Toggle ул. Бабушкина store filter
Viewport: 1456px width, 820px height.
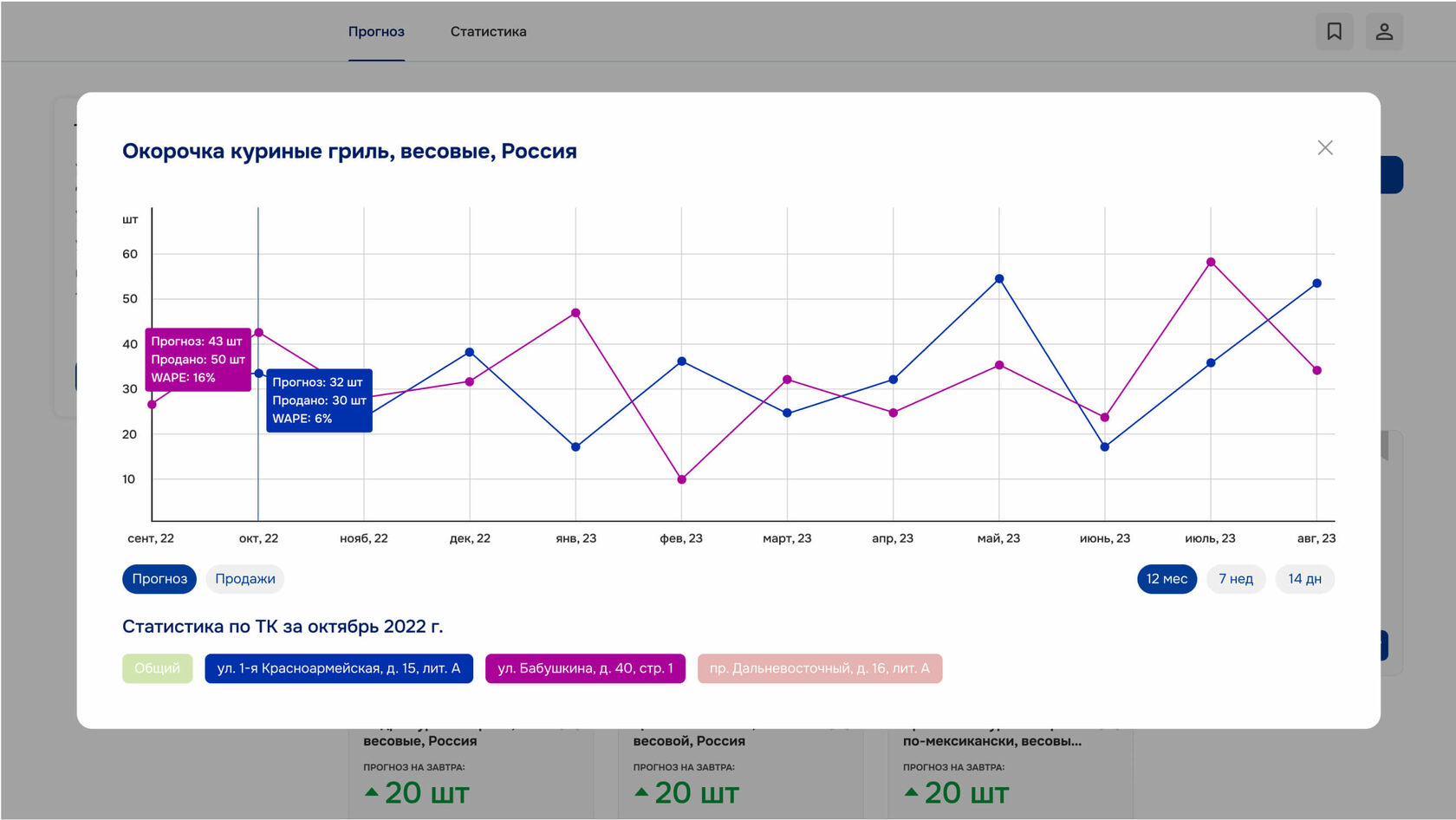click(x=585, y=668)
